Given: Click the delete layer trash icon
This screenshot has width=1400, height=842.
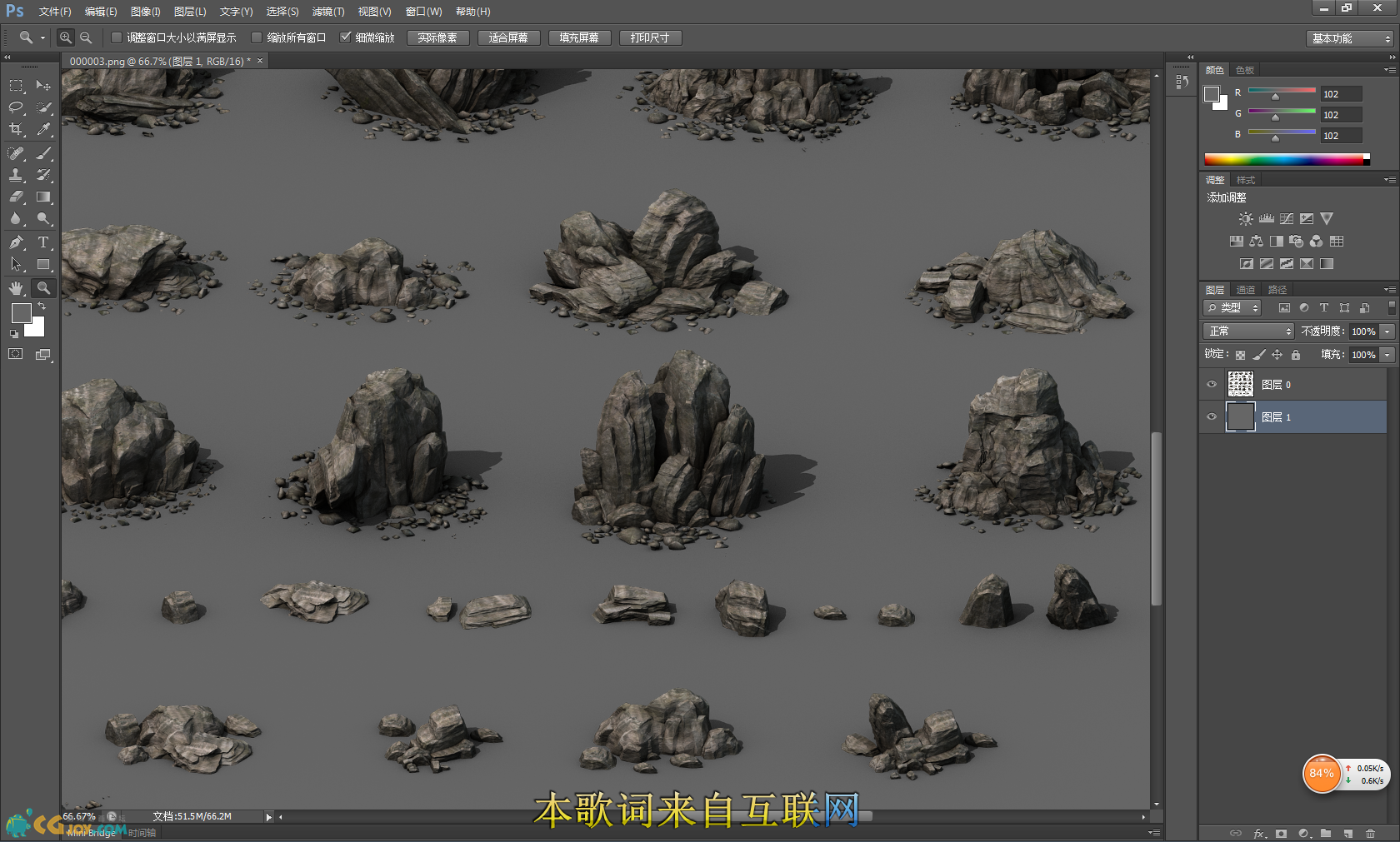Looking at the screenshot, I should pos(1370,833).
